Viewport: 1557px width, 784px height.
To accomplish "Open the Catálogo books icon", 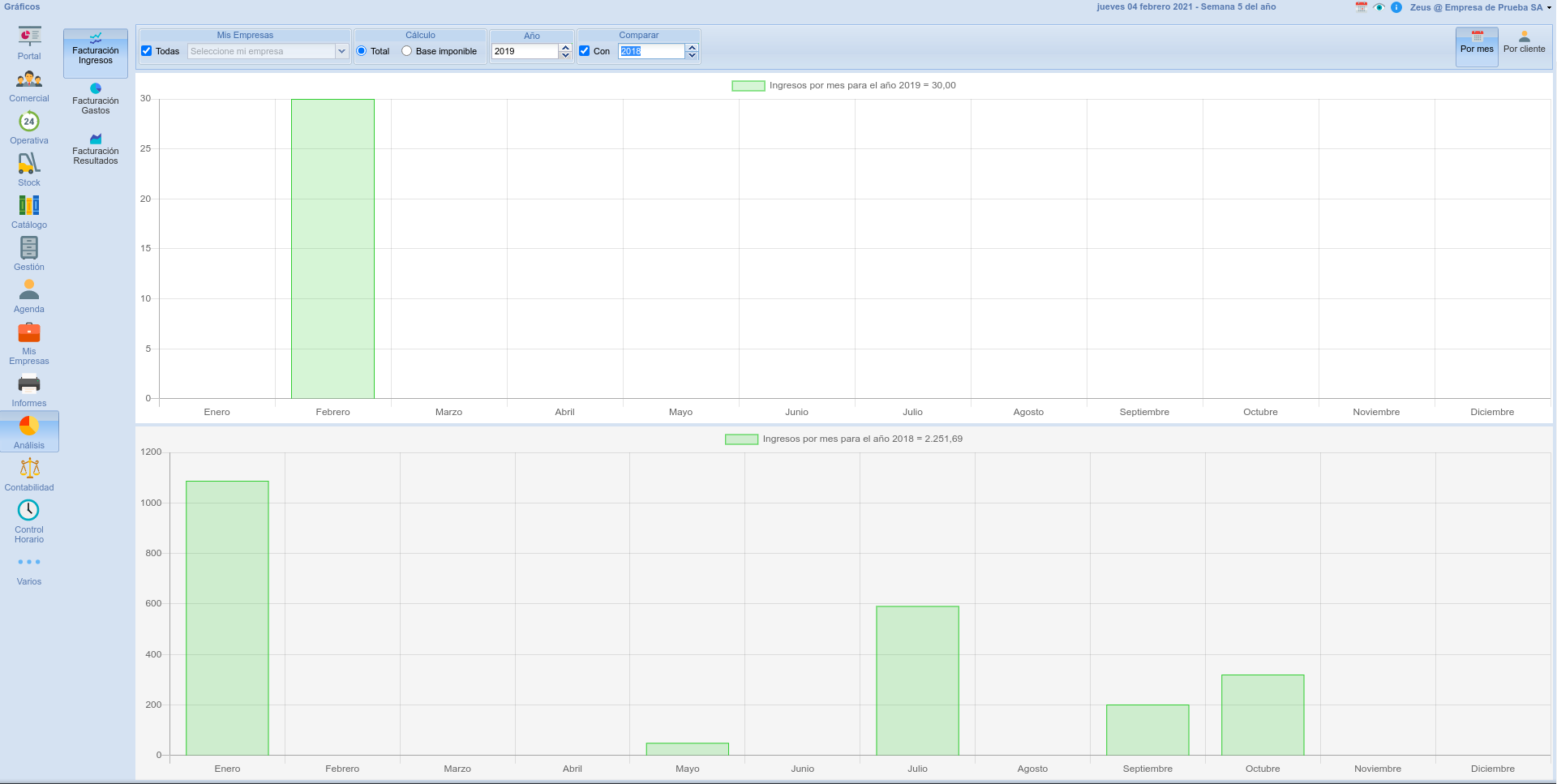I will (29, 206).
